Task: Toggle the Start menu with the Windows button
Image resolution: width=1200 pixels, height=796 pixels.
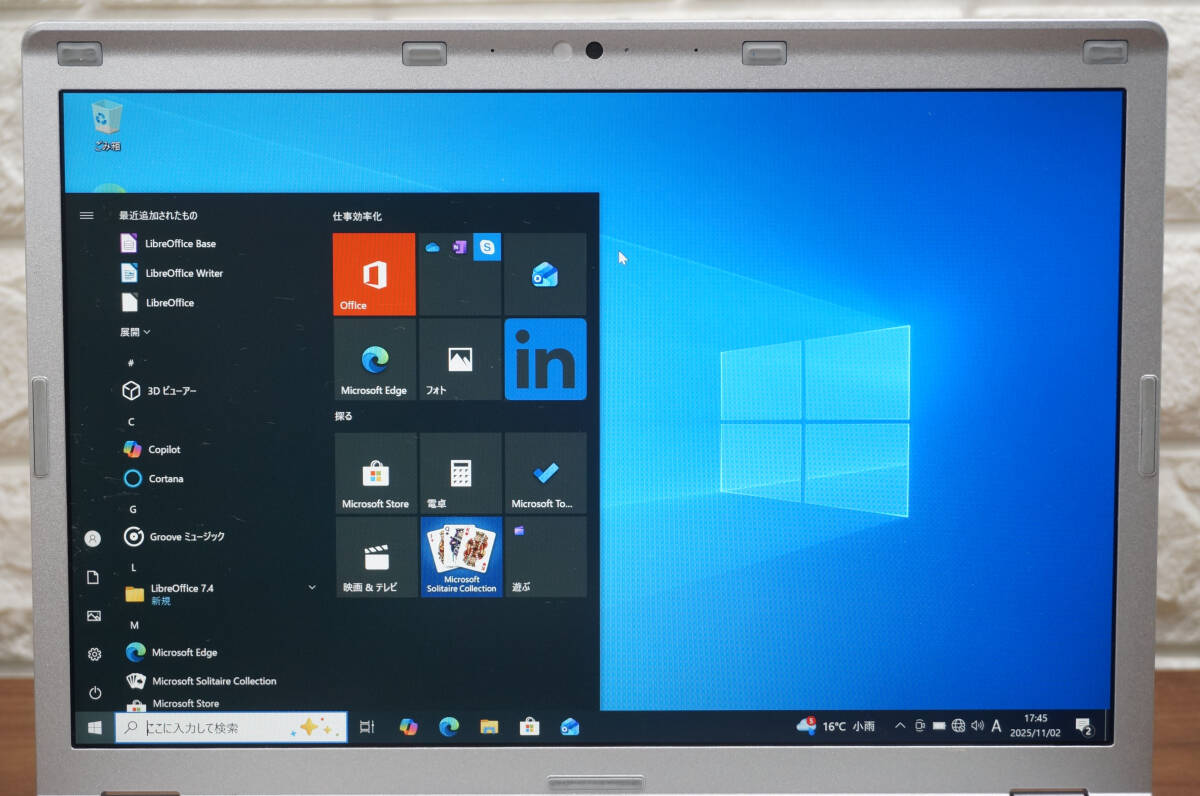Action: coord(95,727)
